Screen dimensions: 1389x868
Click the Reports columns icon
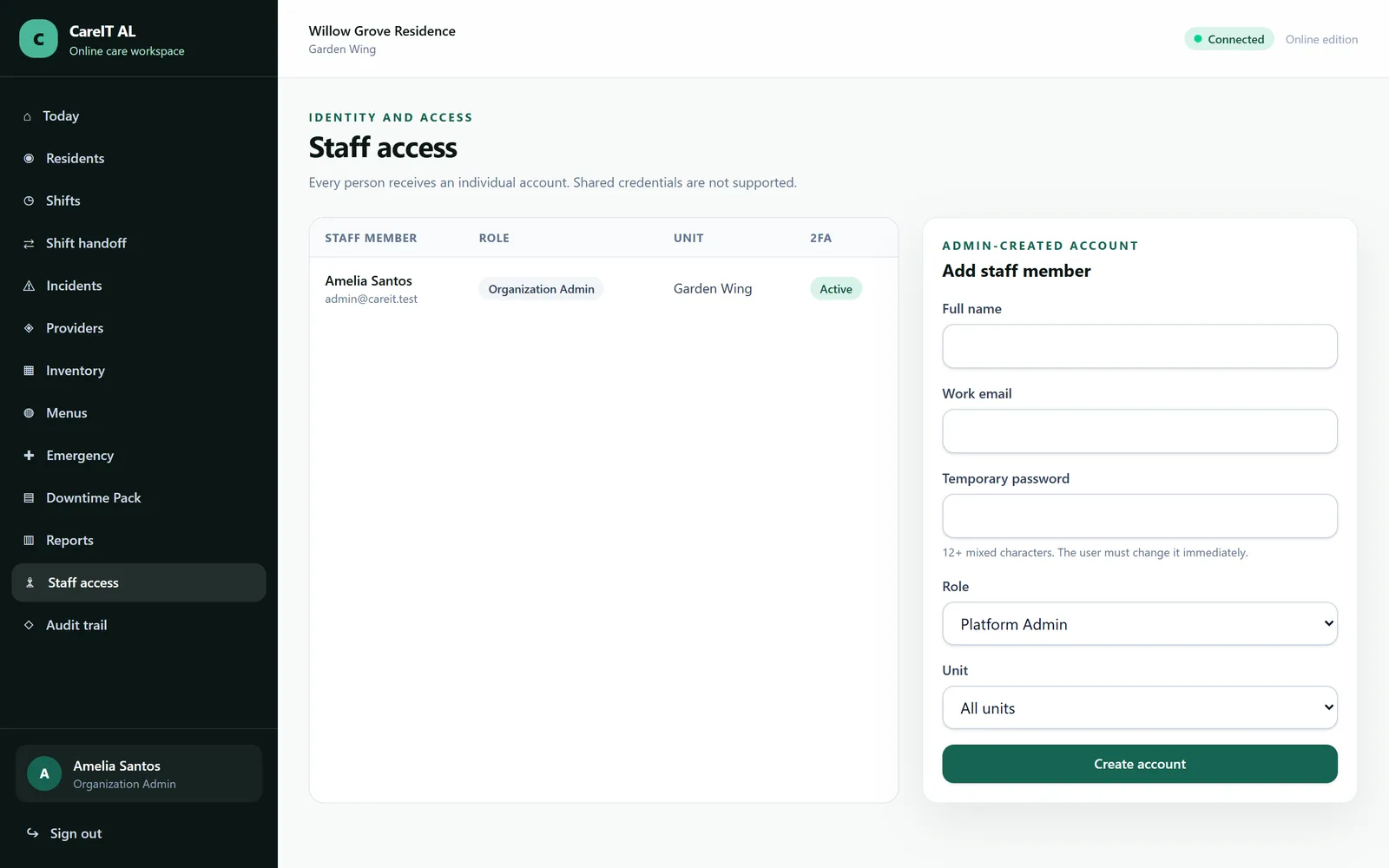pos(29,540)
